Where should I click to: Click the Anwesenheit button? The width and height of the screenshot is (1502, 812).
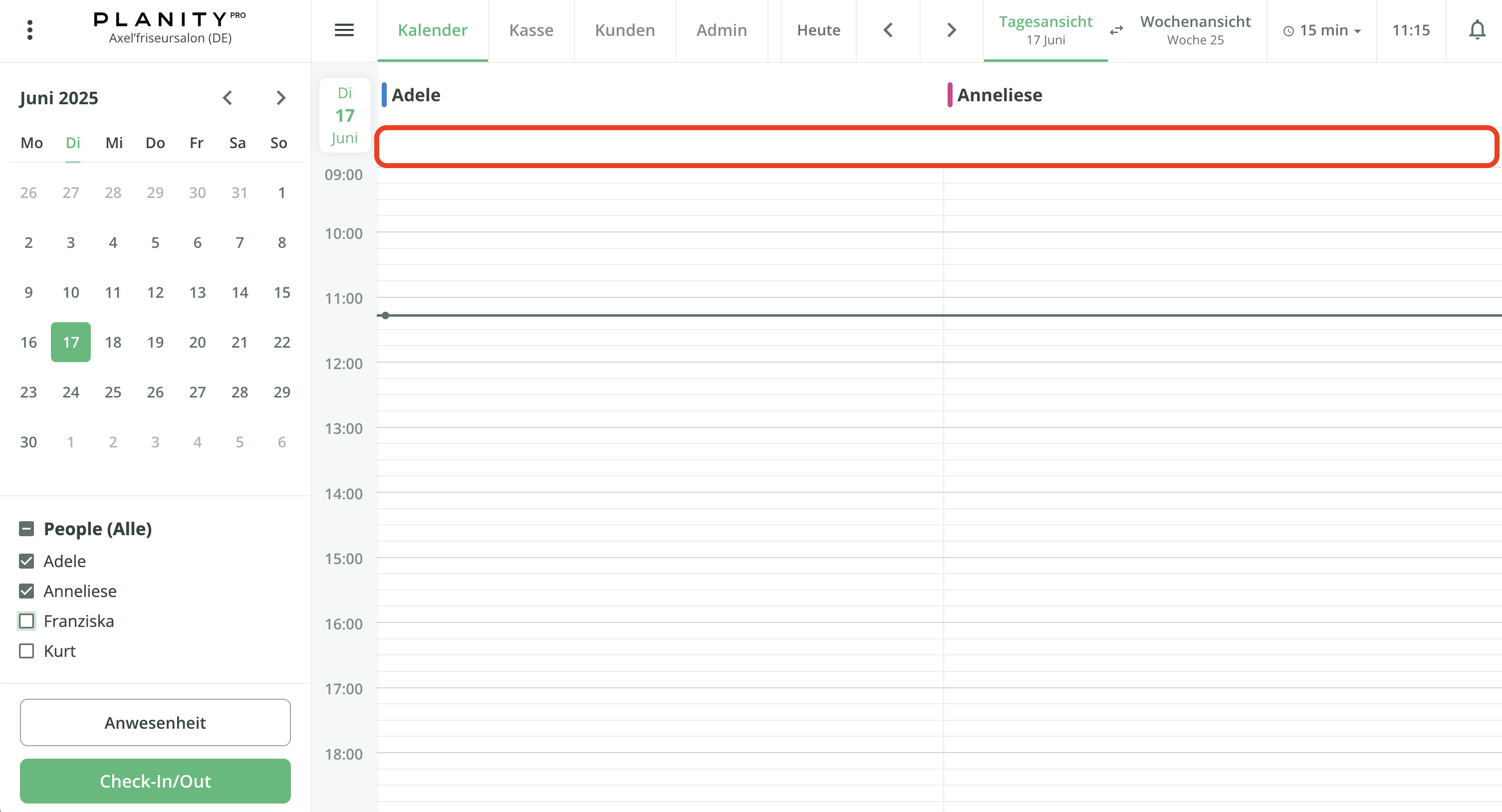(155, 722)
